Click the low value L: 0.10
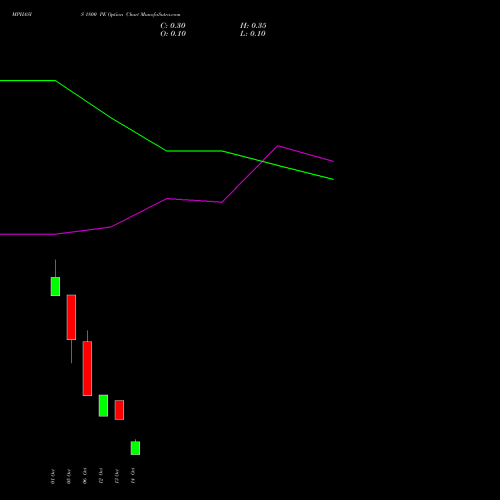The height and width of the screenshot is (500, 500). (x=253, y=34)
